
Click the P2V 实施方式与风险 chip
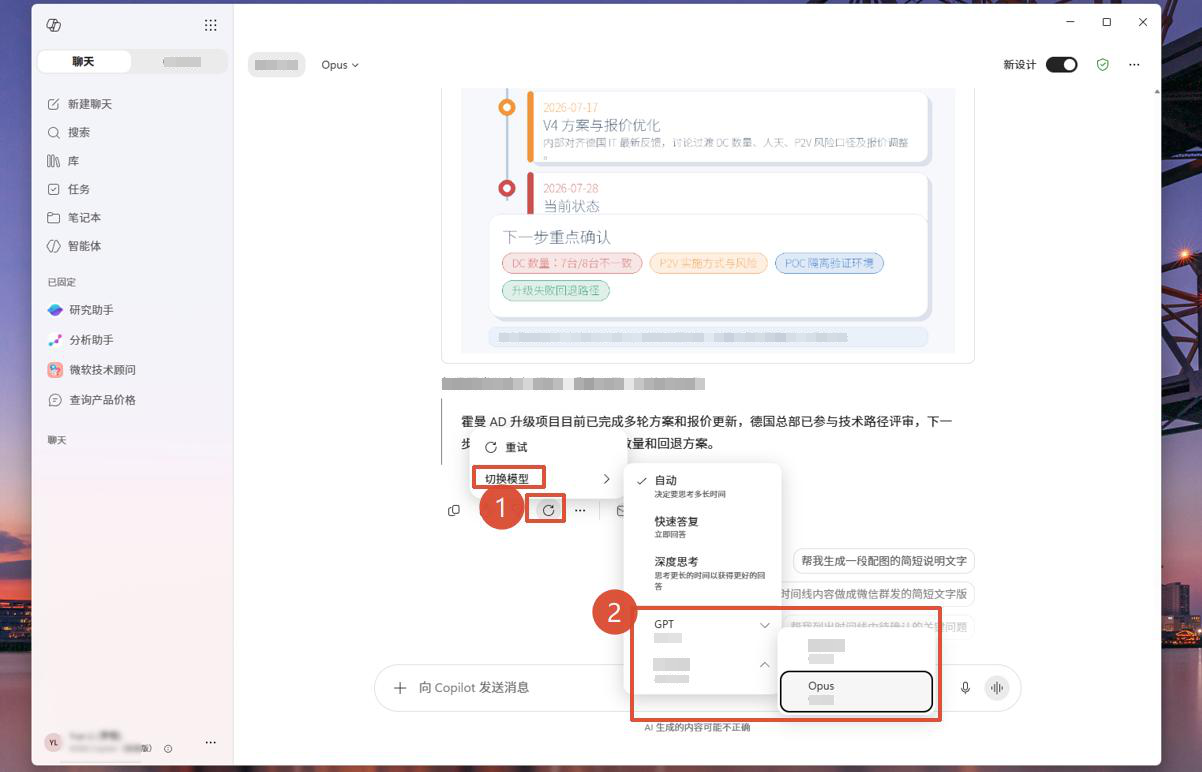(x=709, y=263)
